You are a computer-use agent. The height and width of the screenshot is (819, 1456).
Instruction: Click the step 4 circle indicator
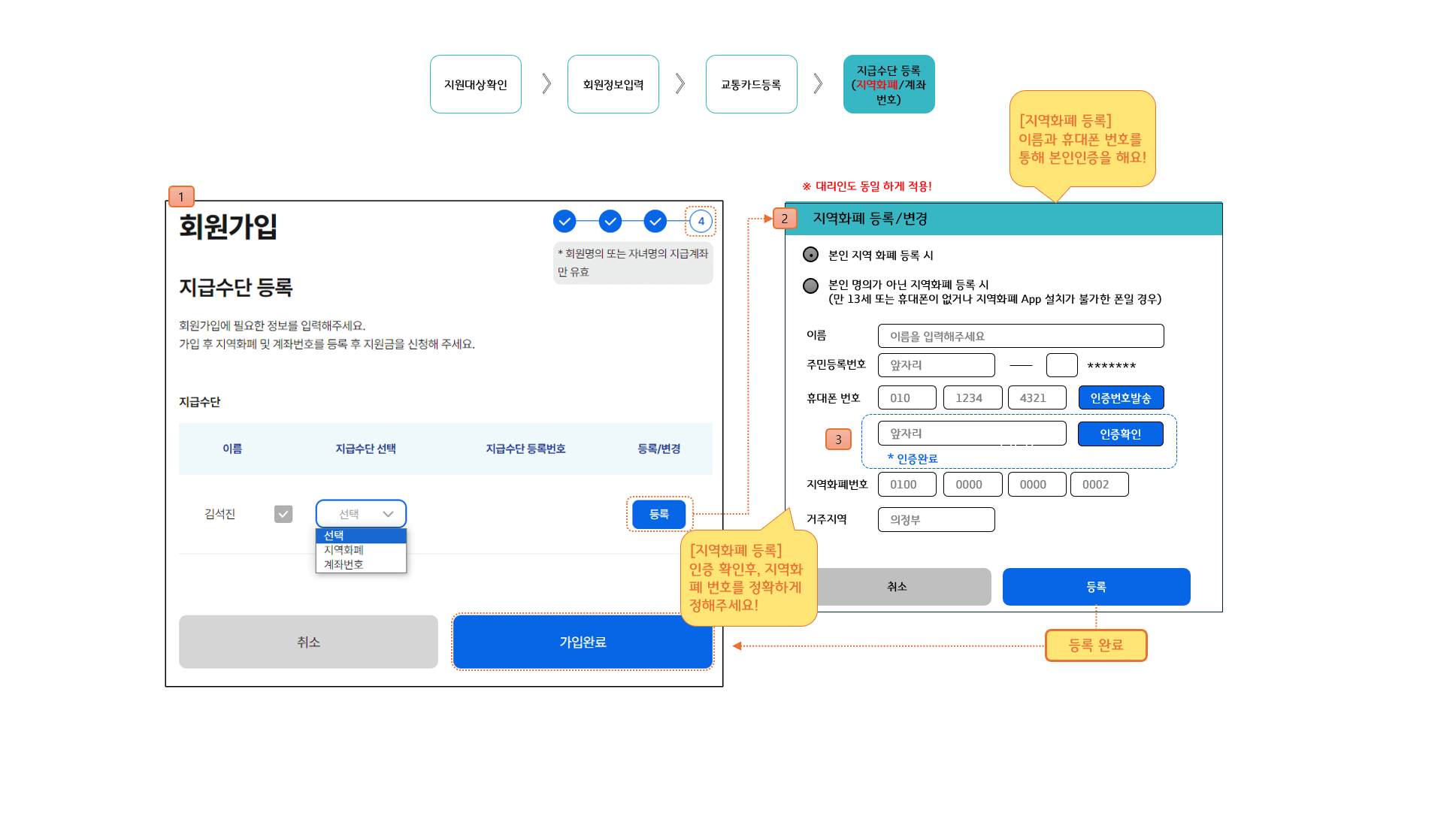[x=701, y=221]
